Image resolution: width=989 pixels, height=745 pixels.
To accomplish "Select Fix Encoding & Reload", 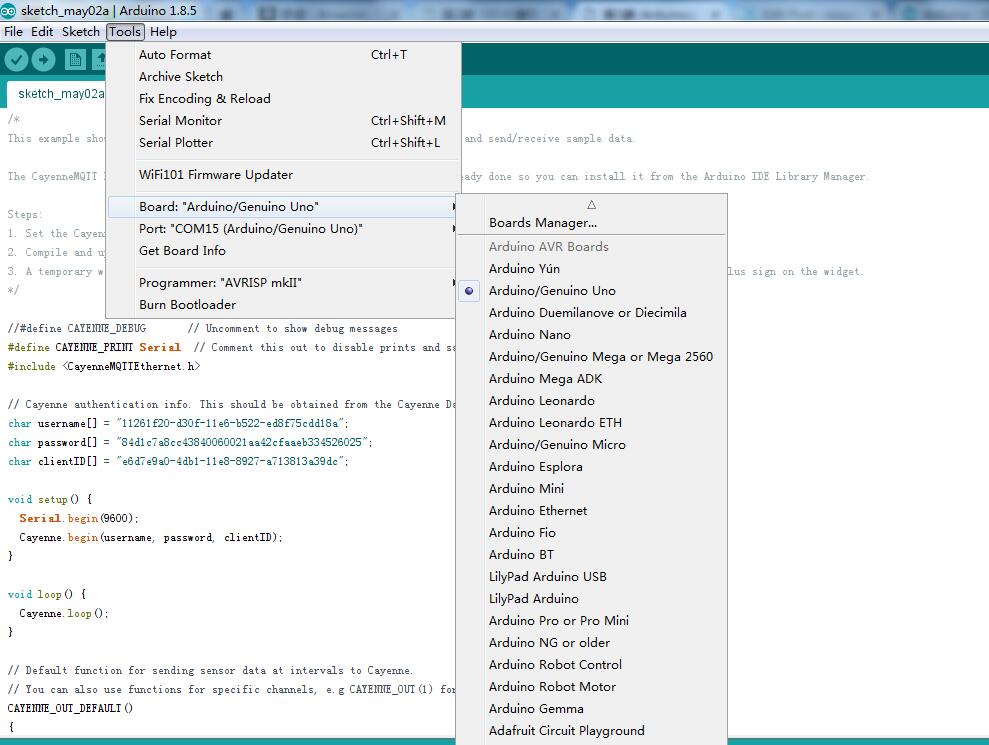I will pyautogui.click(x=283, y=99).
